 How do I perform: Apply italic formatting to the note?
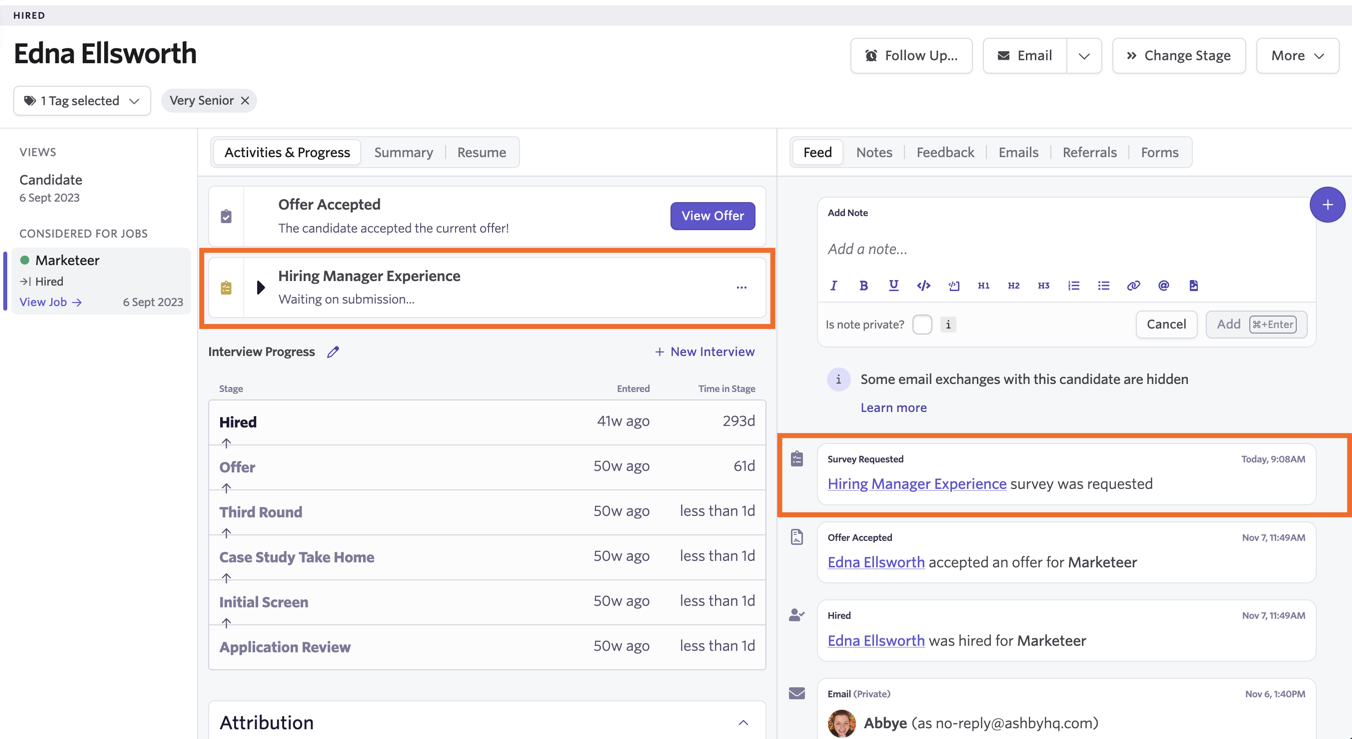834,286
